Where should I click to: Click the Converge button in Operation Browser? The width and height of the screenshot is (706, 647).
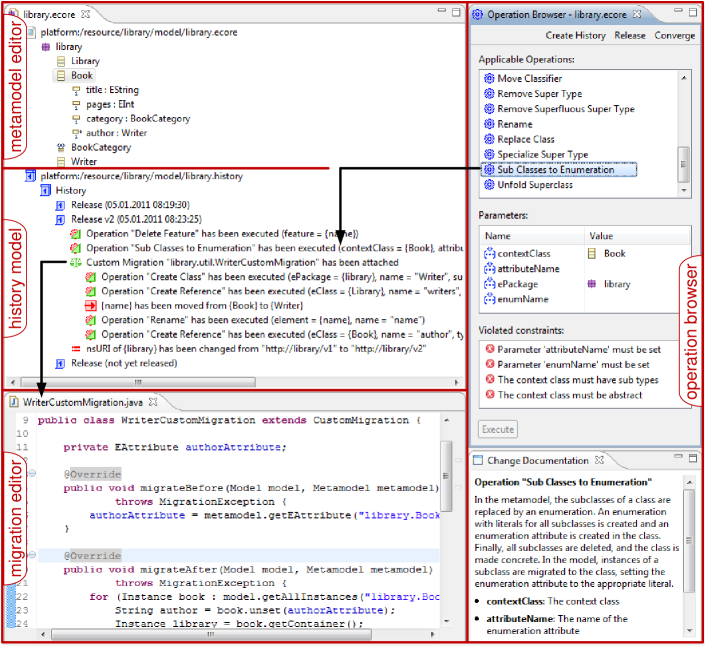click(x=675, y=35)
